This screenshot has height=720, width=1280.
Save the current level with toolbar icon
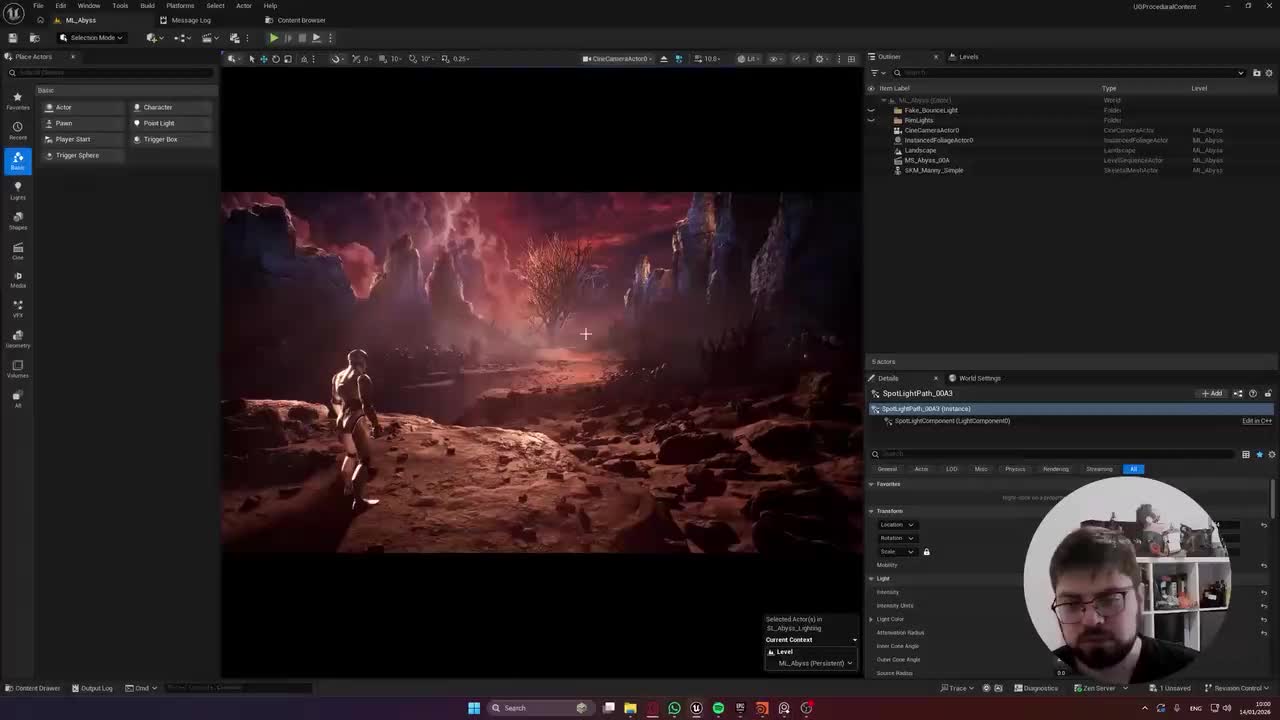(x=13, y=38)
